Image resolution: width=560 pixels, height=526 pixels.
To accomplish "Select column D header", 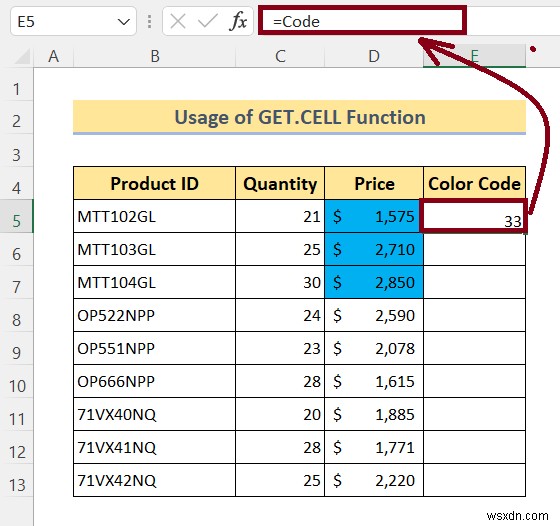I will 374,56.
